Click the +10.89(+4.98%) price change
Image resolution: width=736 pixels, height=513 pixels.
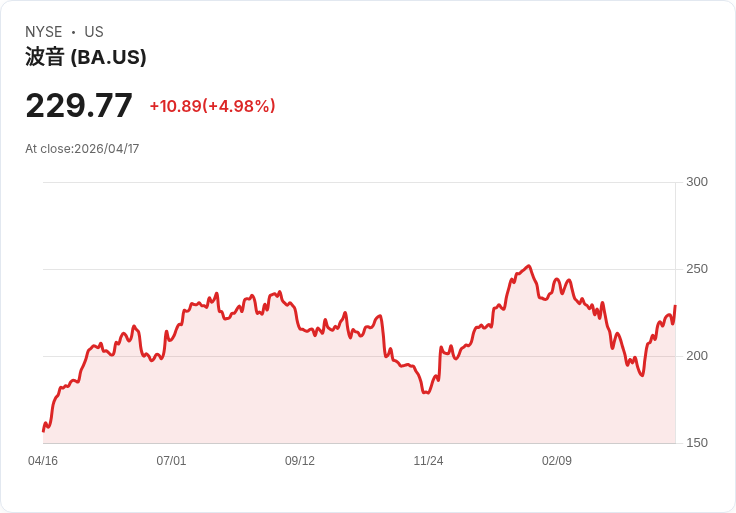212,106
